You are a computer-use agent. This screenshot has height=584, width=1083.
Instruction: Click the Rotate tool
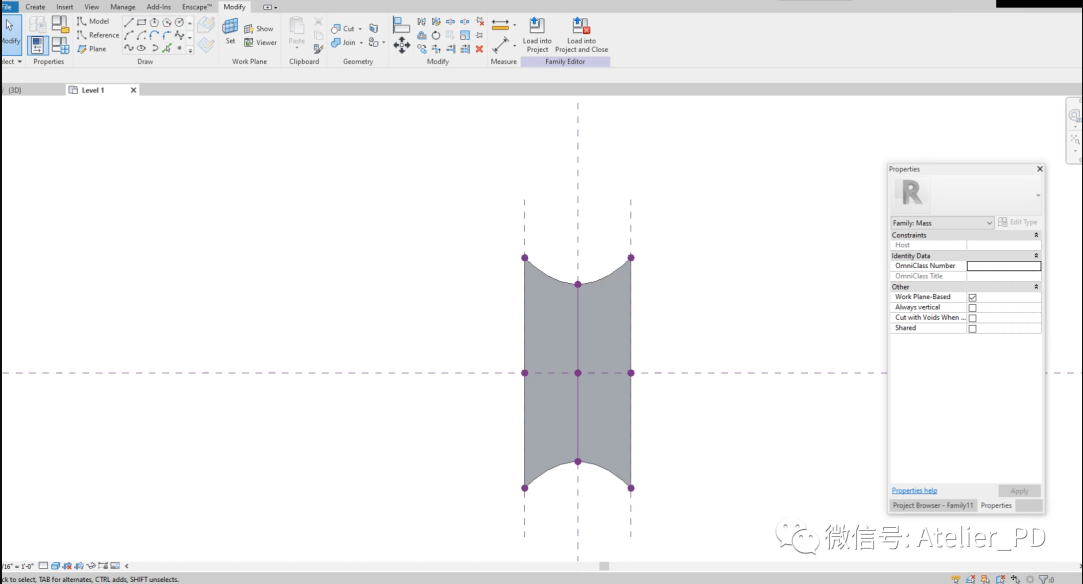436,35
